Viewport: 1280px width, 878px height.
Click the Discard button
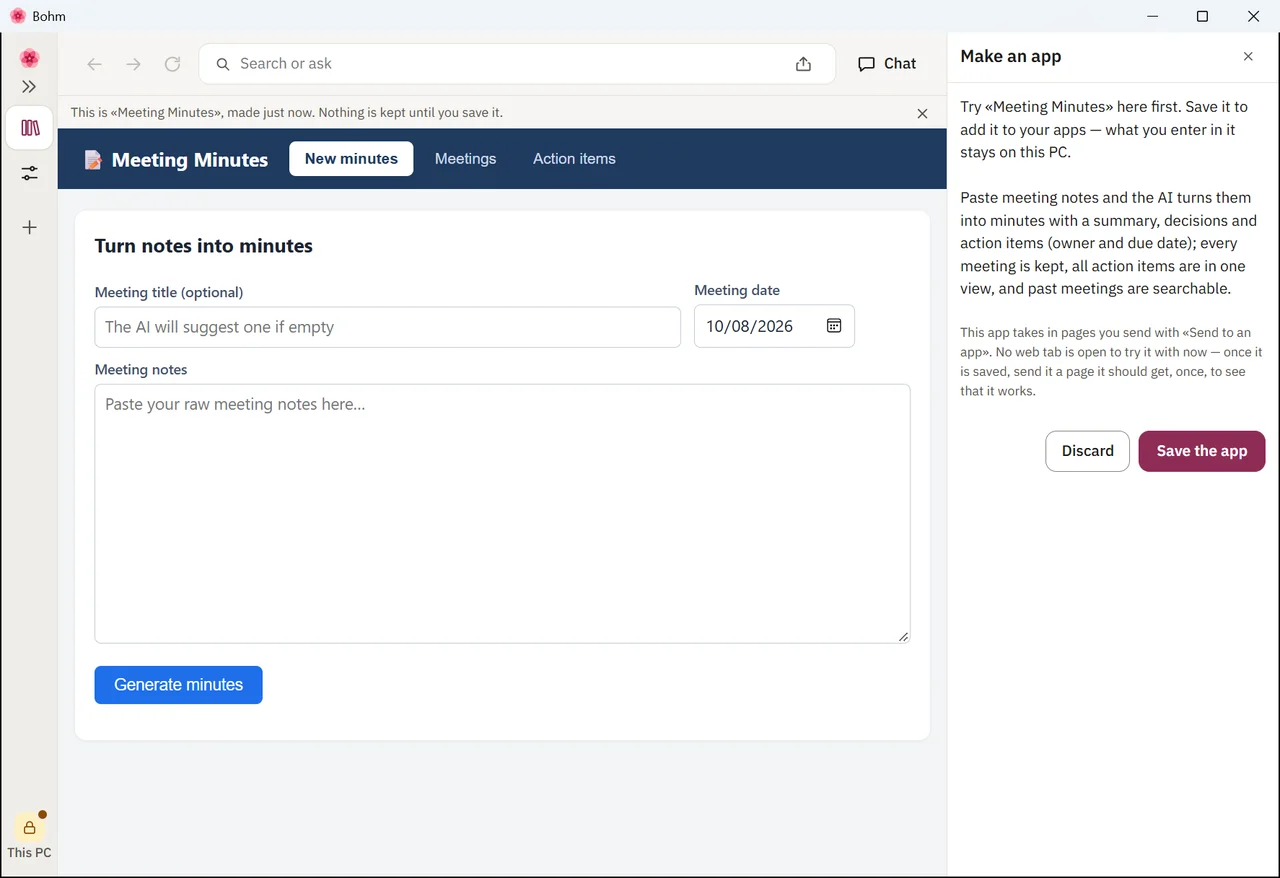(1088, 451)
